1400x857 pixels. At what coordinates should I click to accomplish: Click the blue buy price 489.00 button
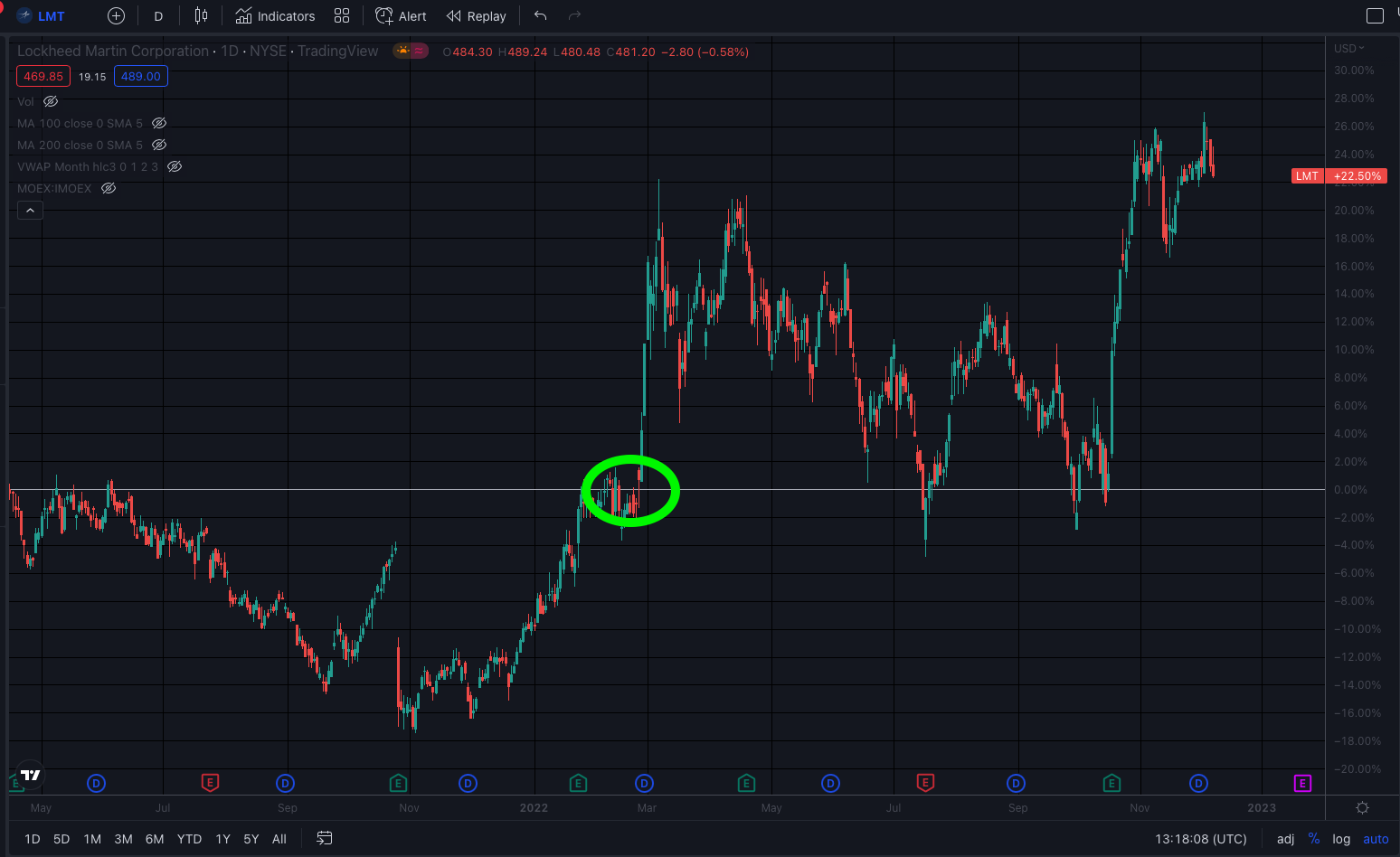[x=141, y=76]
